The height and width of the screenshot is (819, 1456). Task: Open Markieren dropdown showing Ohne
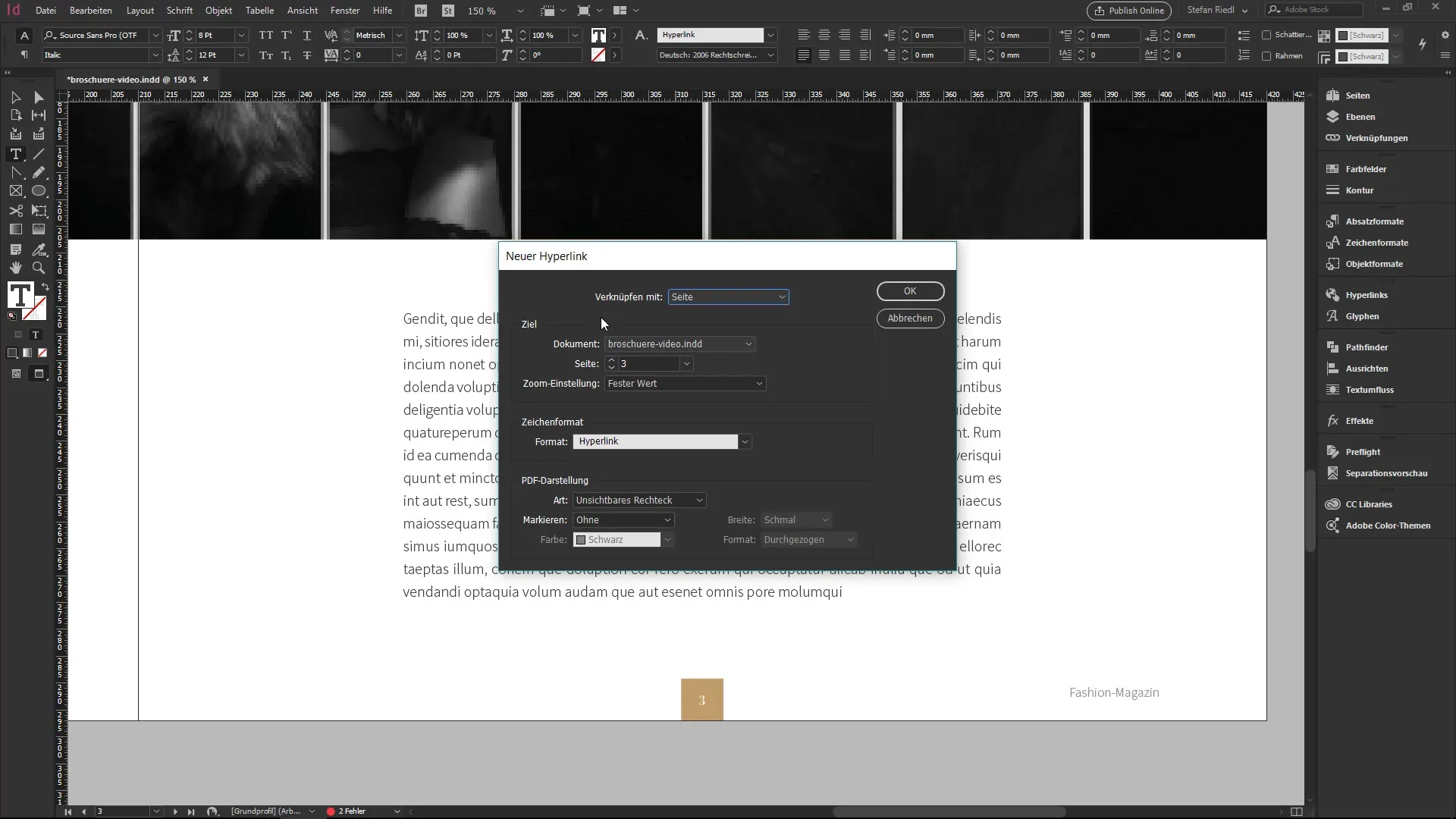[x=623, y=520]
